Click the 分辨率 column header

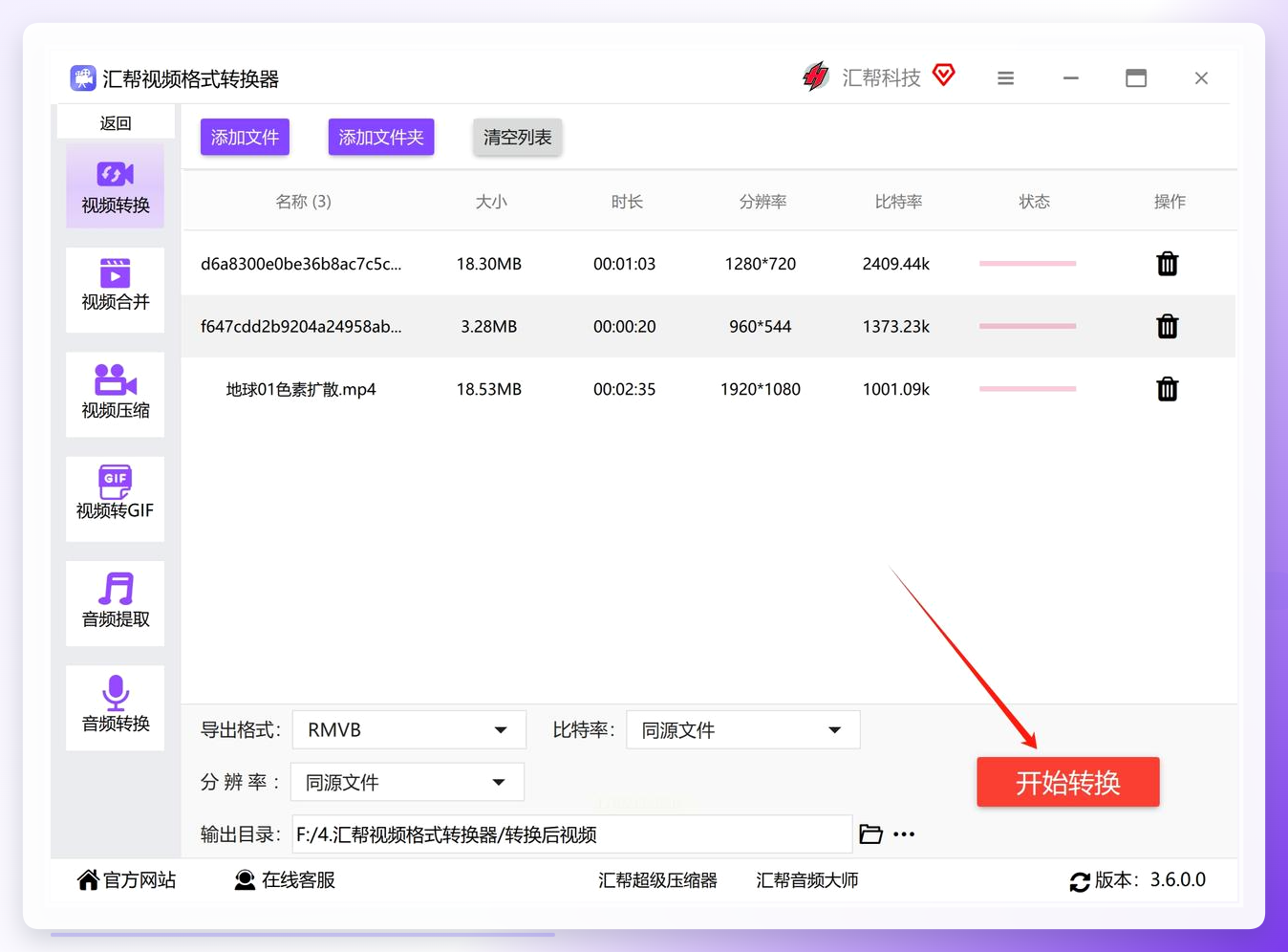tap(762, 202)
